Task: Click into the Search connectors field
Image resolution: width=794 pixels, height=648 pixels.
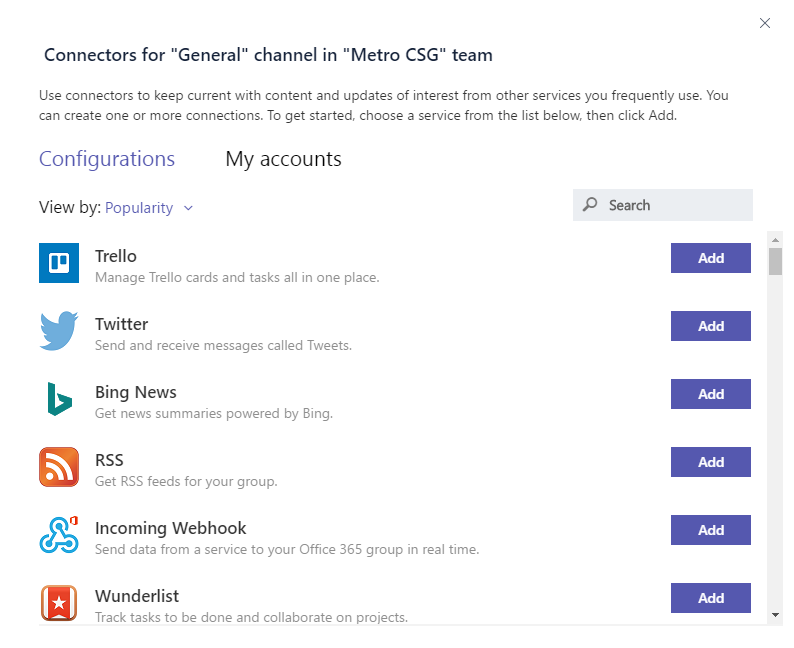Action: [662, 205]
